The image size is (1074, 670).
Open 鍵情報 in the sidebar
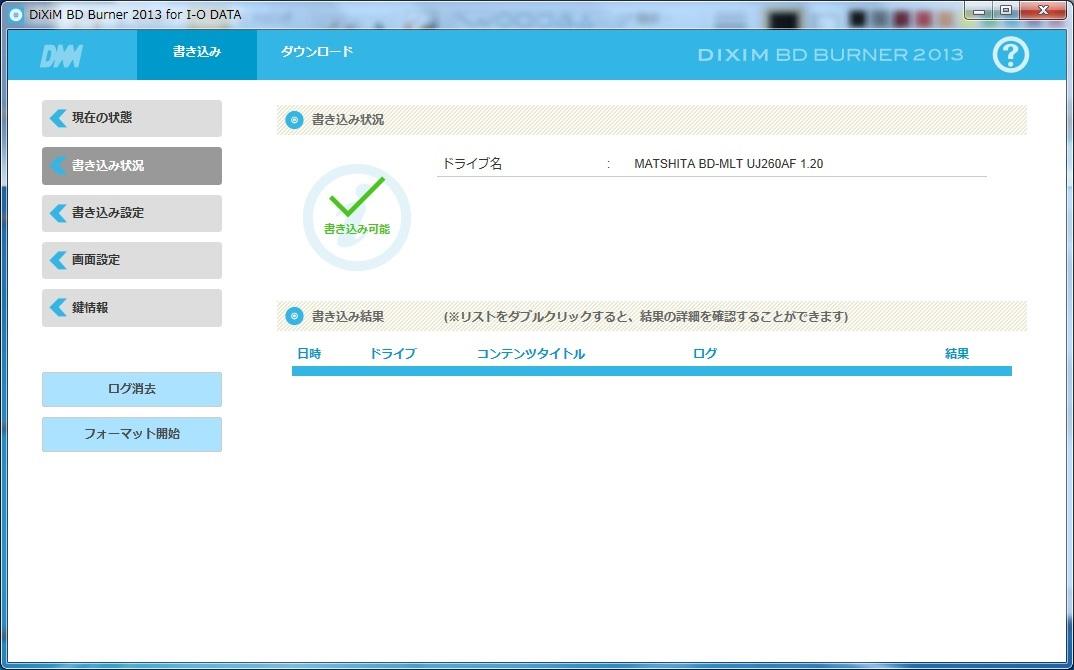pos(132,308)
